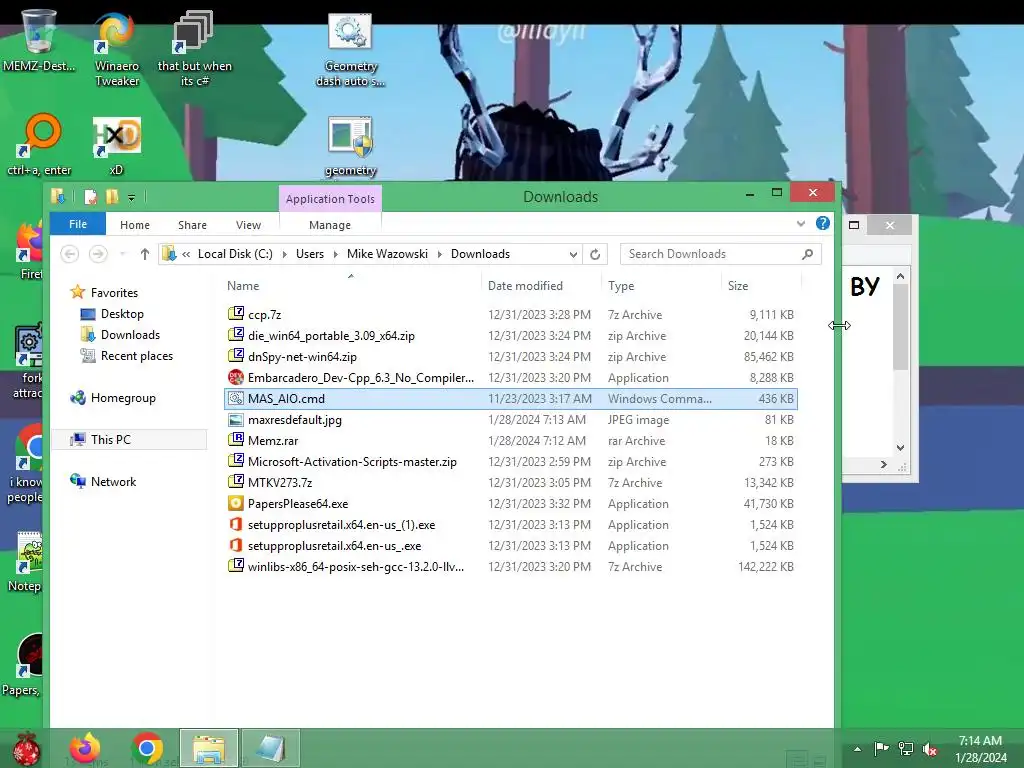
Task: Click Explorer Forward navigation arrow
Action: (98, 254)
